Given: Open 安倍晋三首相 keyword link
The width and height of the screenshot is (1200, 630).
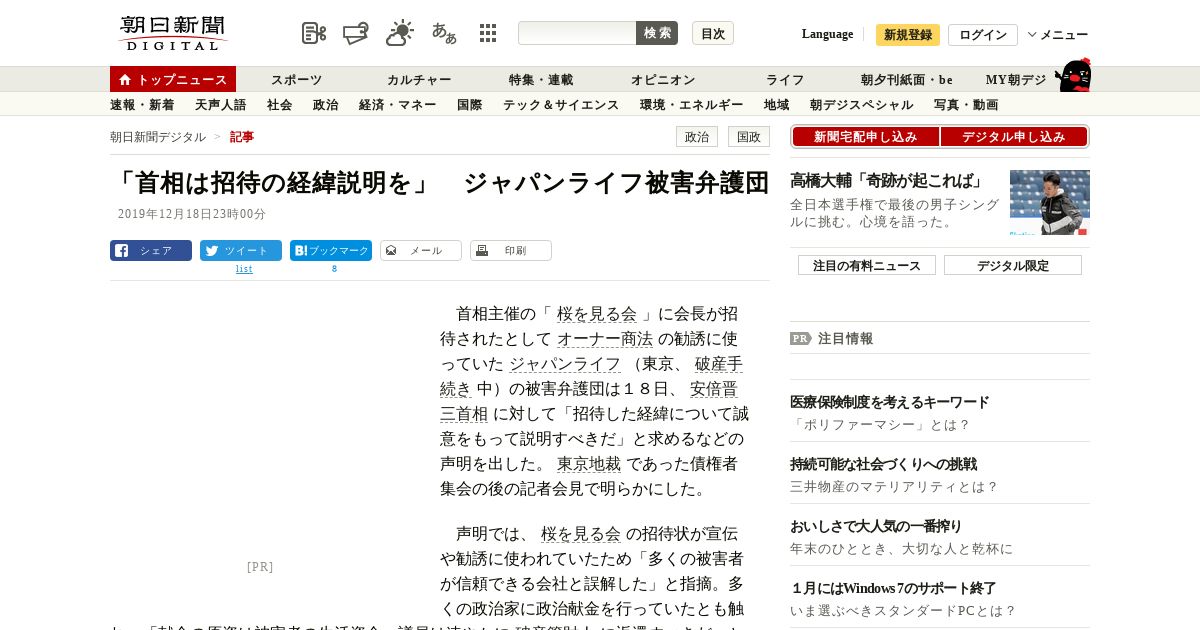Looking at the screenshot, I should point(714,389).
